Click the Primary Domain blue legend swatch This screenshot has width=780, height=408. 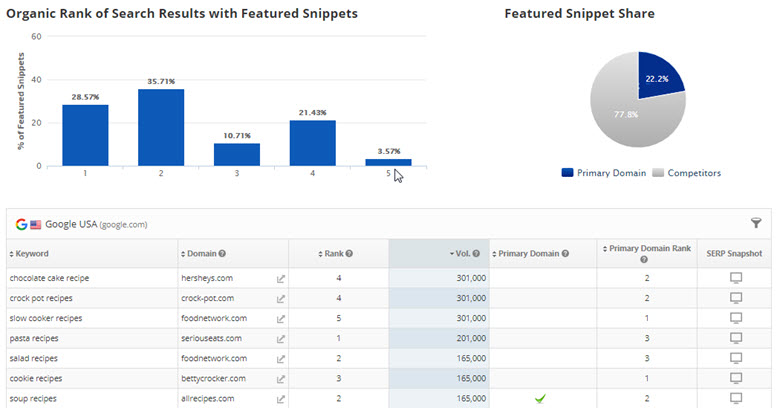point(568,173)
